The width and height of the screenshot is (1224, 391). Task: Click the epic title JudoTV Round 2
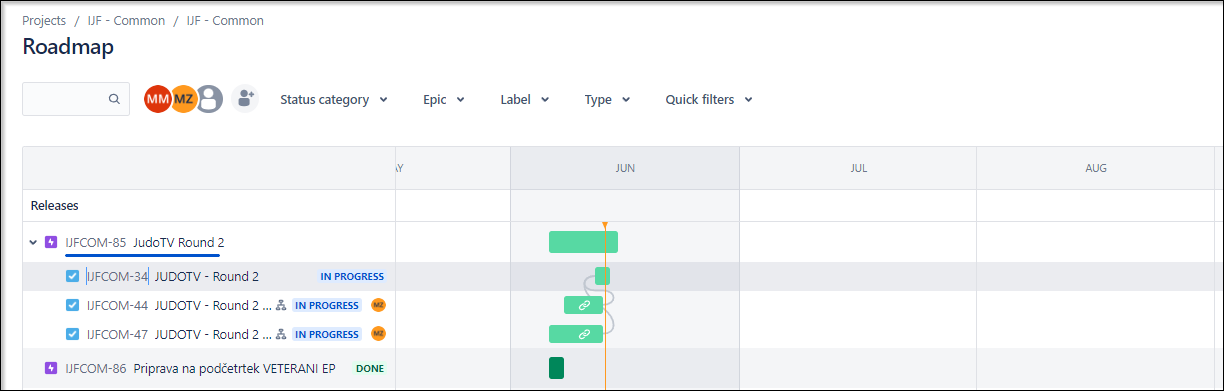click(x=179, y=242)
